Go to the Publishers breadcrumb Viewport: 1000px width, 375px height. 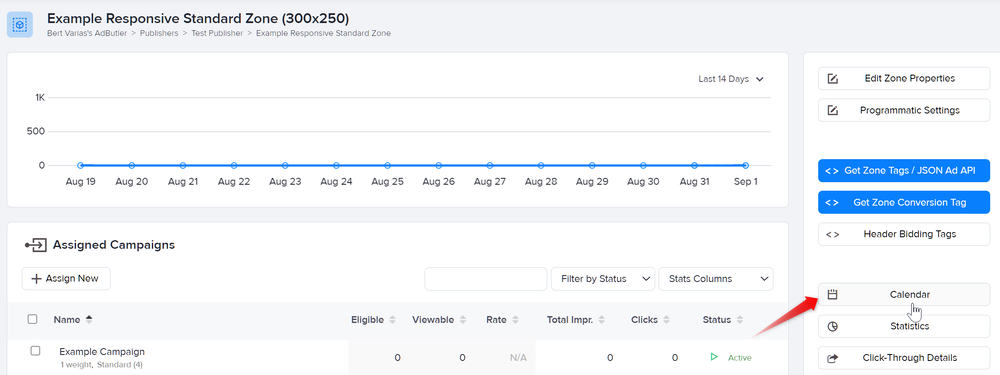[x=159, y=33]
